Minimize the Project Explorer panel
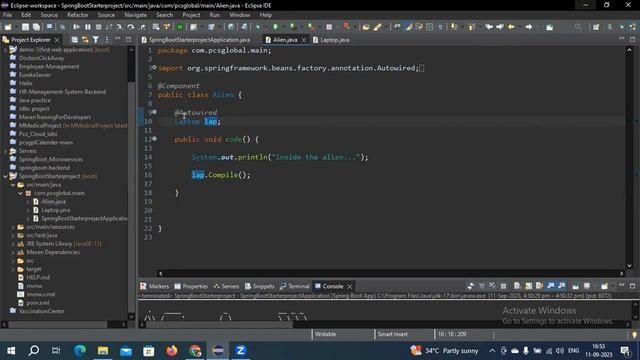The image size is (640, 360). coord(118,39)
